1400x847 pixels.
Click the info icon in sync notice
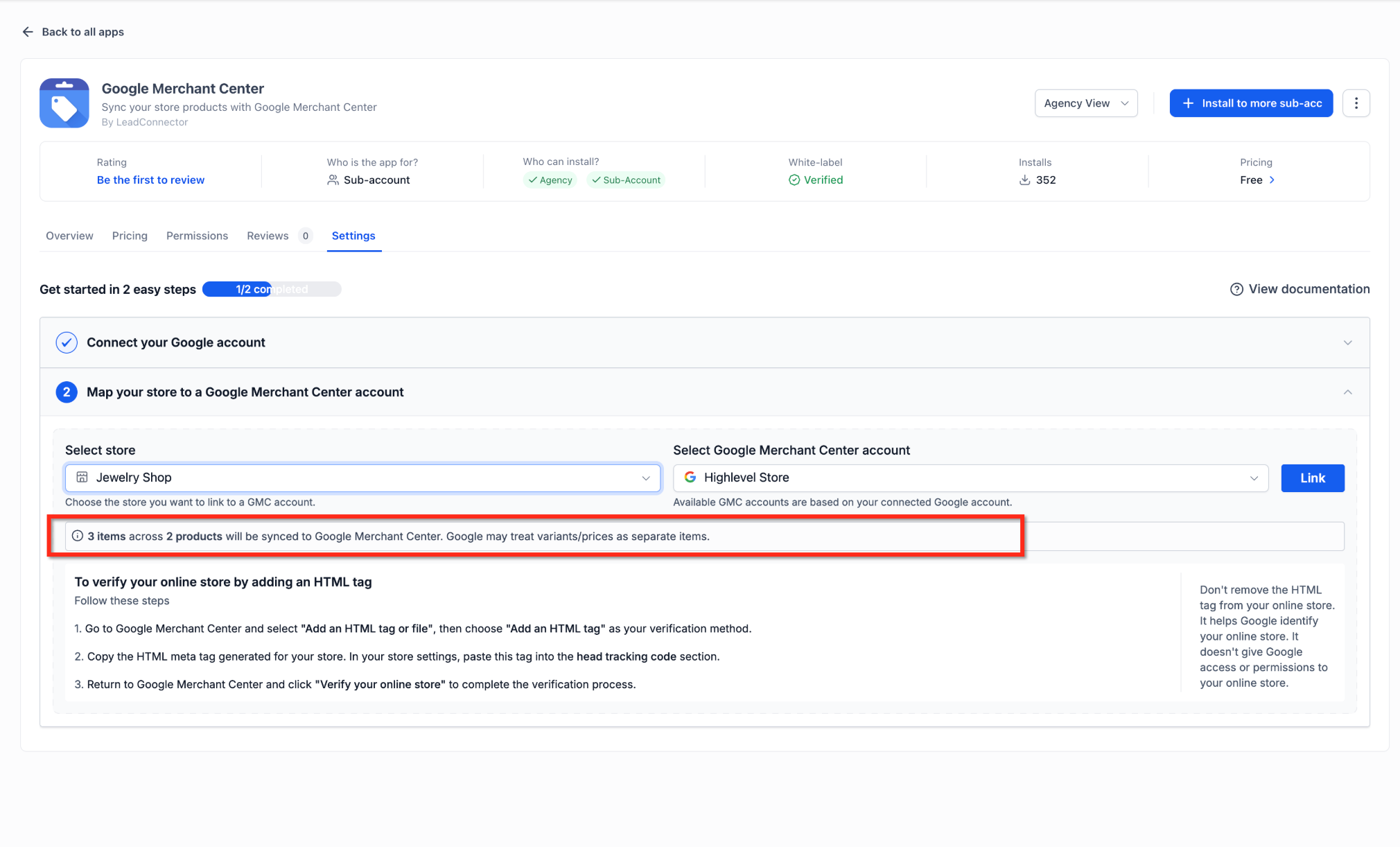click(78, 536)
